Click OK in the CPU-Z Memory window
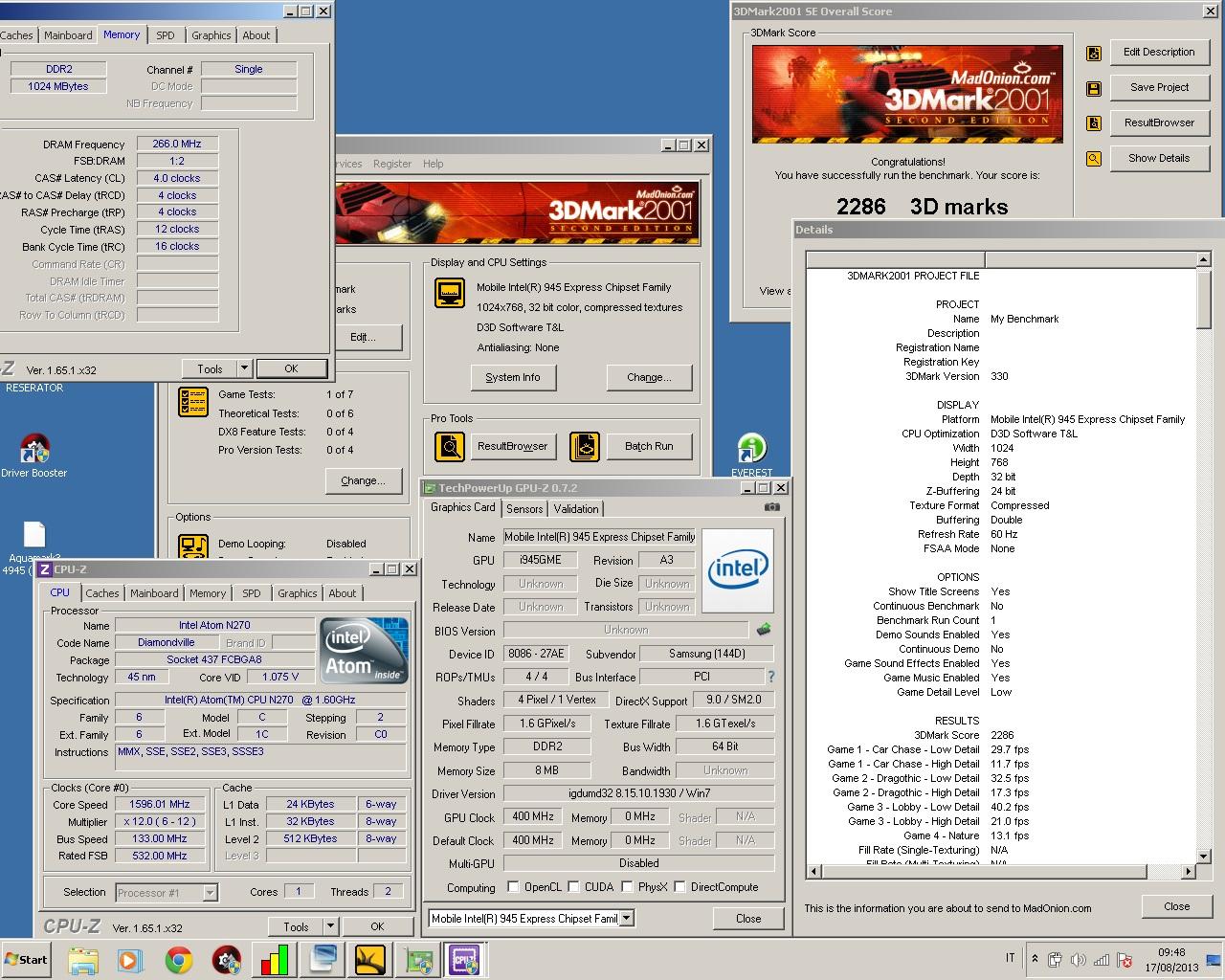The width and height of the screenshot is (1225, 980). (x=291, y=368)
